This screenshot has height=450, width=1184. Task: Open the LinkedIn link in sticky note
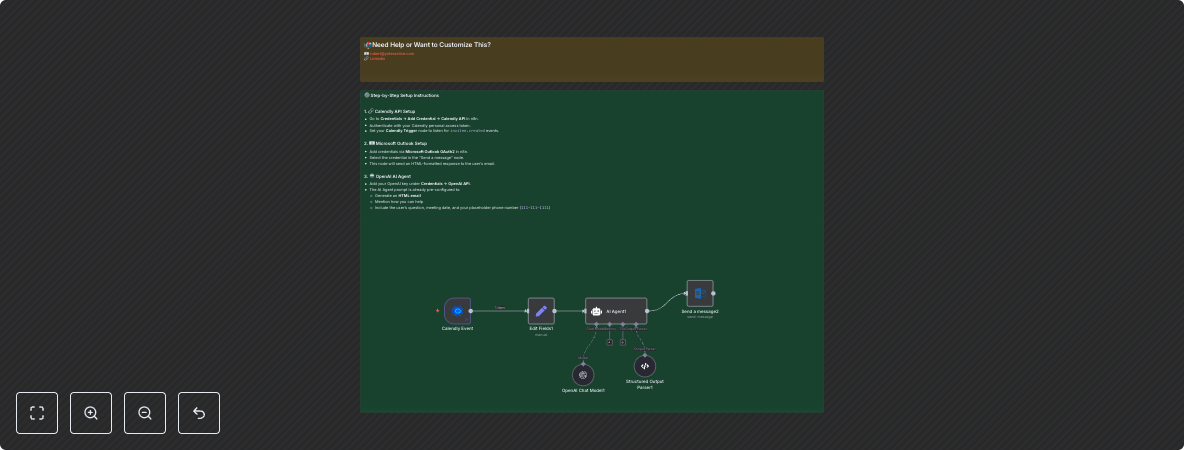(x=378, y=59)
